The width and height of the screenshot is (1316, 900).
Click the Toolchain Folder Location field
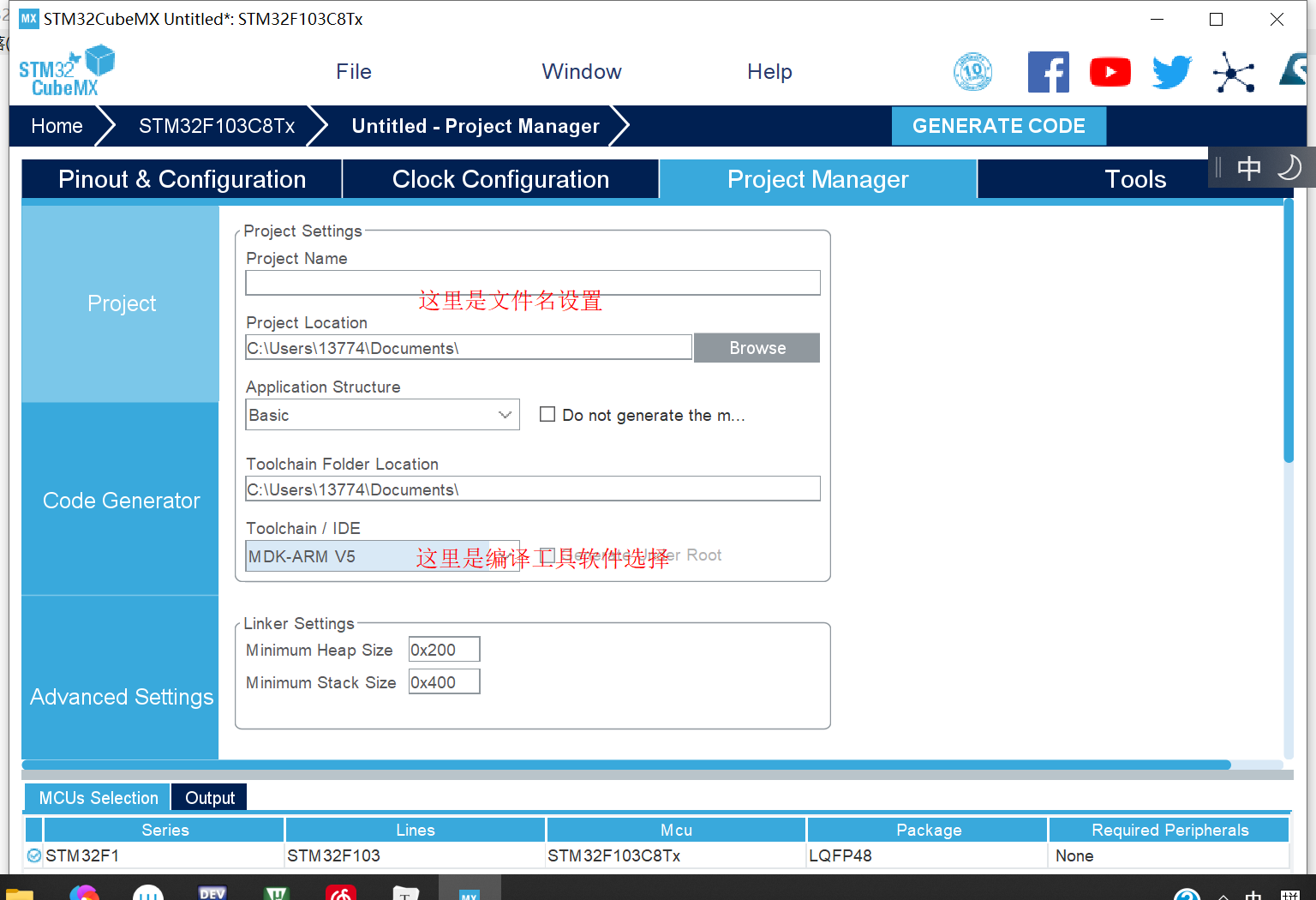pyautogui.click(x=533, y=489)
